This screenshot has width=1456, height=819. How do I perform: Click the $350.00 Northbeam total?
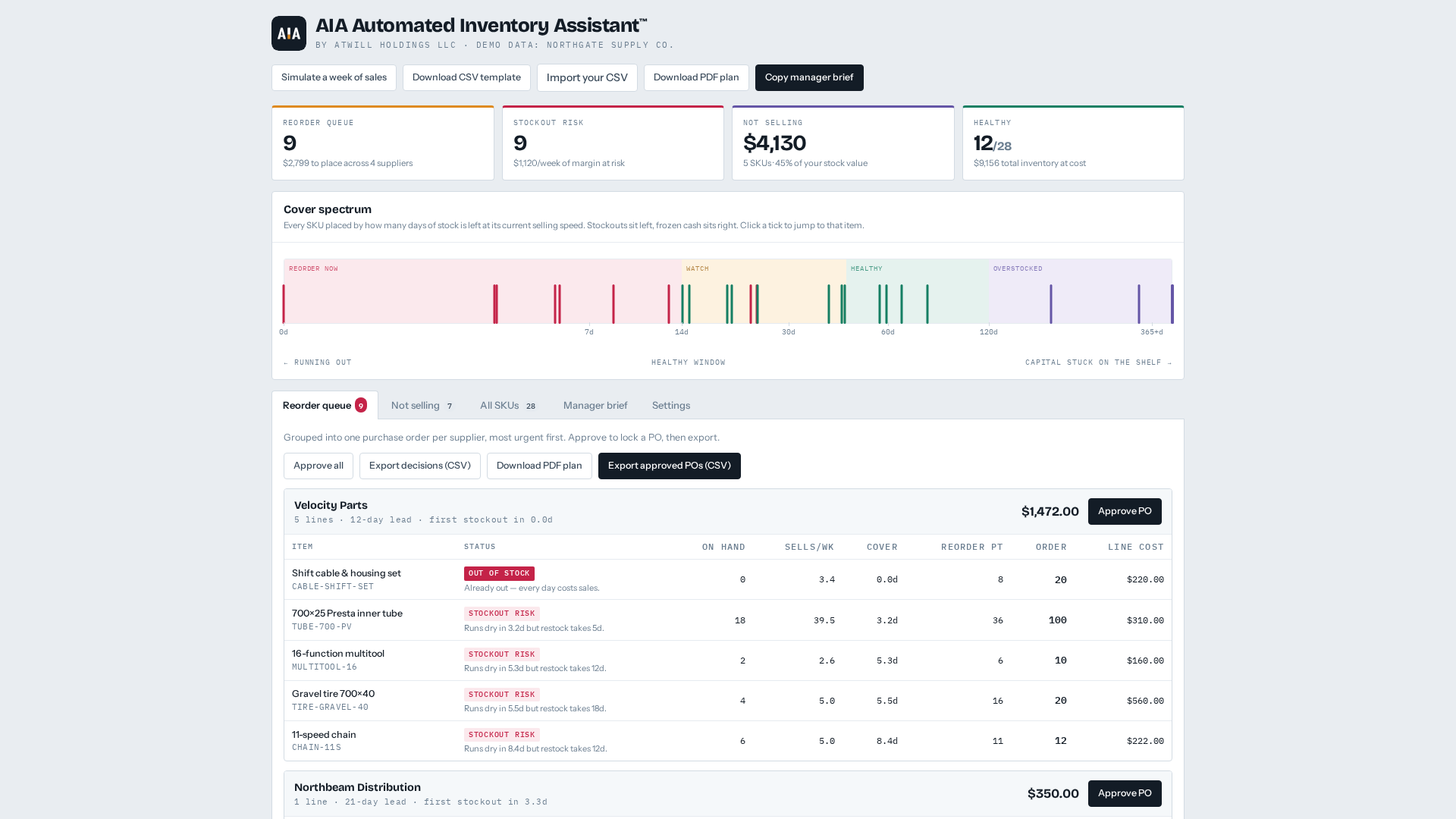1053,794
